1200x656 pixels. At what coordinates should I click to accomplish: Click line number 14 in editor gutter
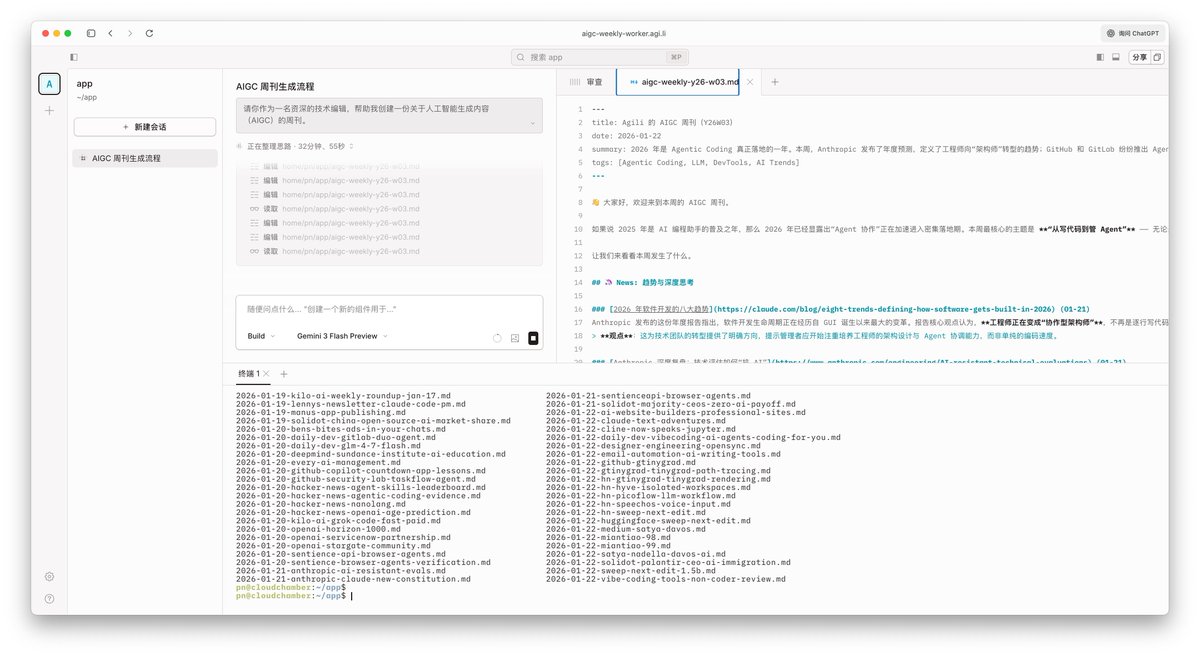(579, 283)
